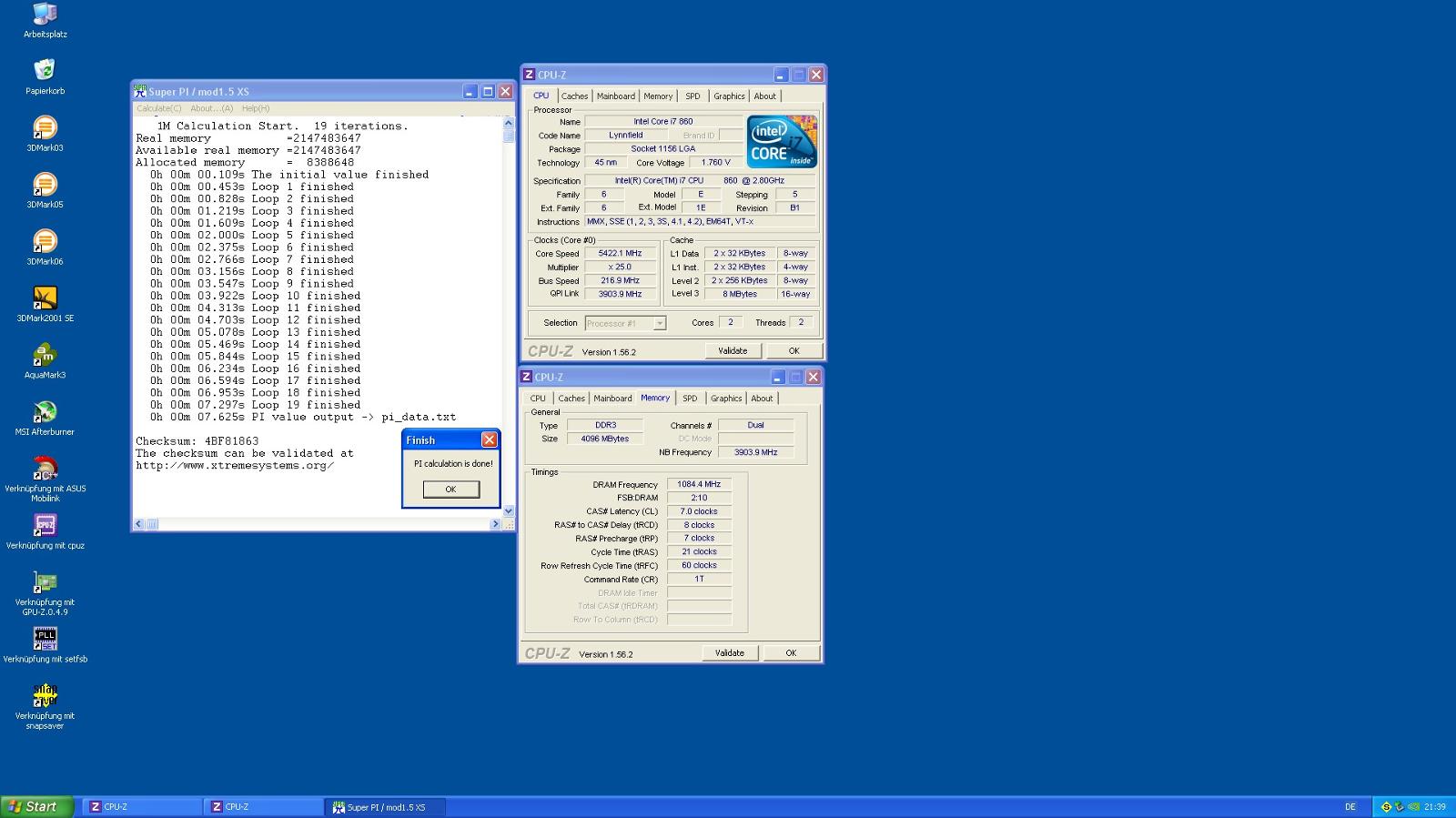Open the GPU-Z.0.4.9 shortcut icon

click(x=45, y=581)
